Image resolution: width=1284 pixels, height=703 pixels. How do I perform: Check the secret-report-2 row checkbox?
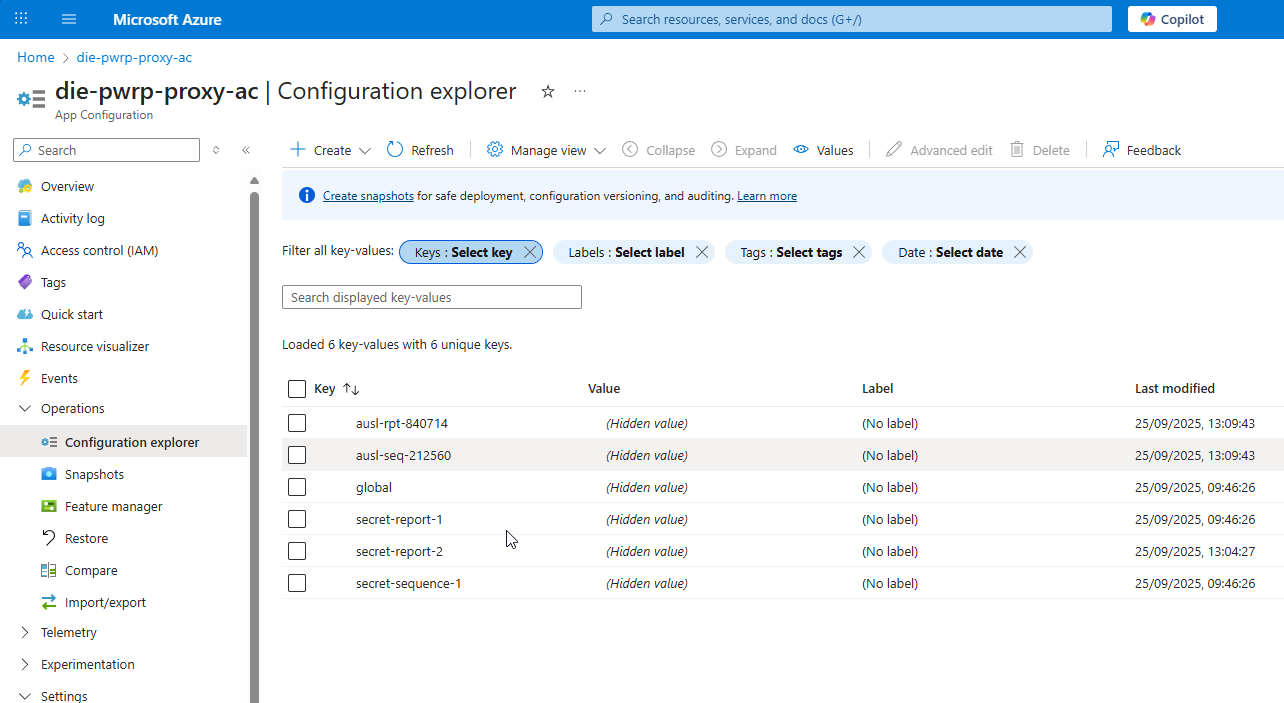[297, 551]
